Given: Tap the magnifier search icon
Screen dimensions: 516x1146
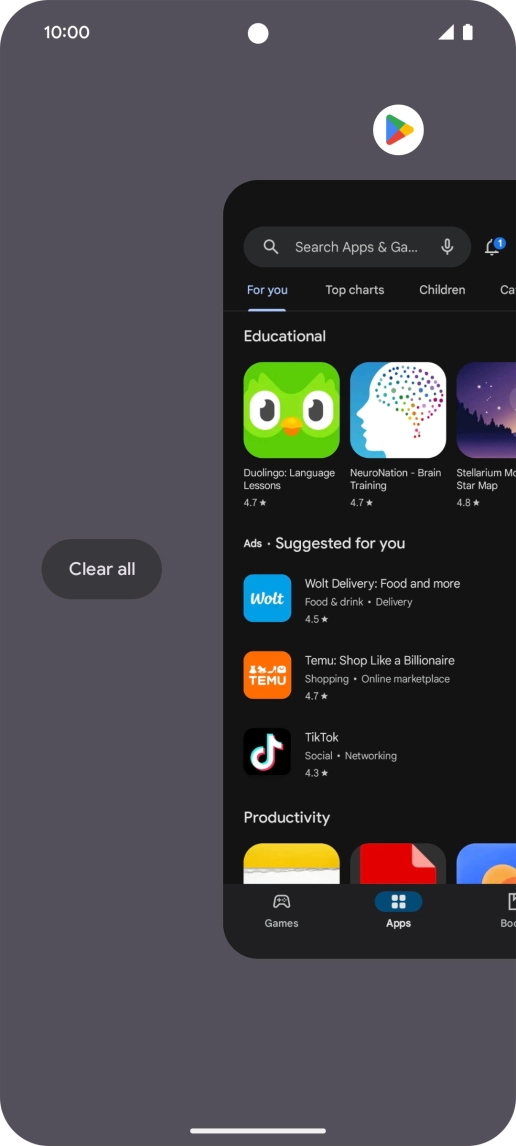Looking at the screenshot, I should (271, 247).
